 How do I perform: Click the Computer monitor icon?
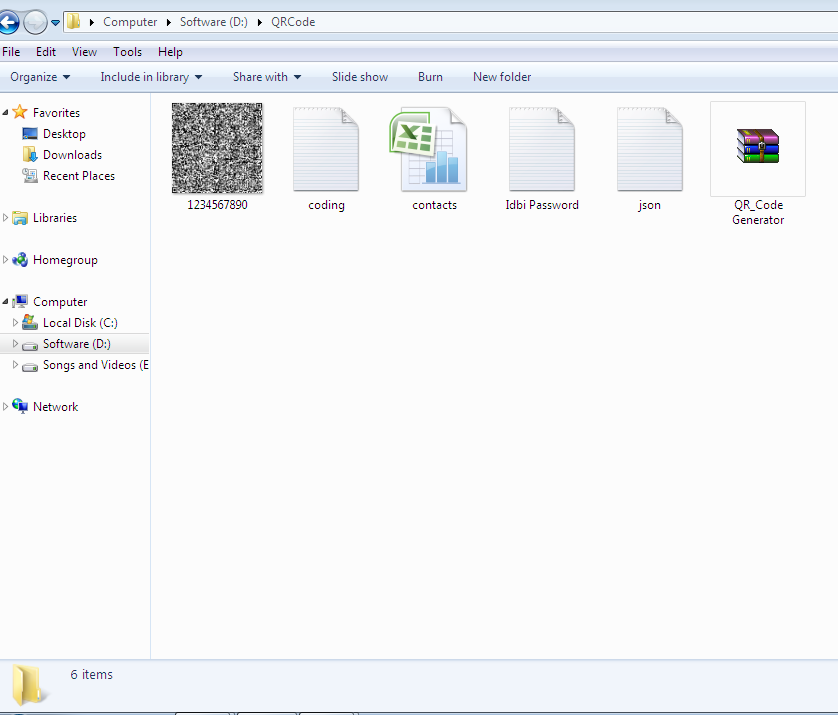(x=20, y=301)
